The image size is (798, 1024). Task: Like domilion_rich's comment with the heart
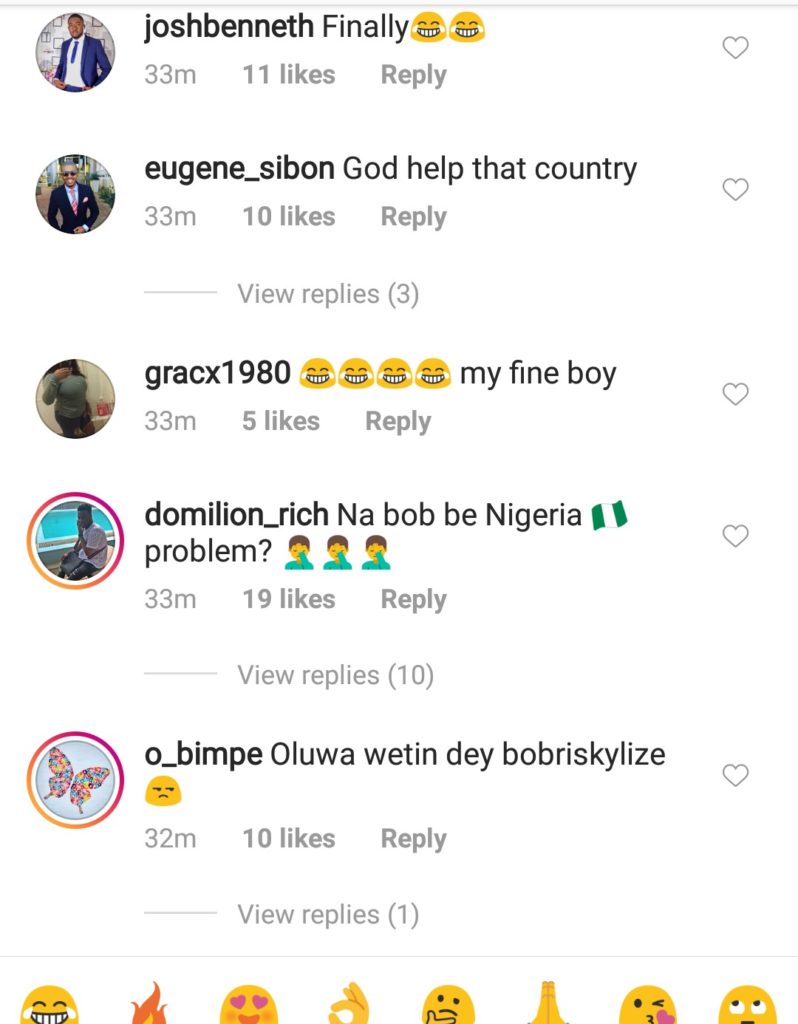click(x=735, y=536)
